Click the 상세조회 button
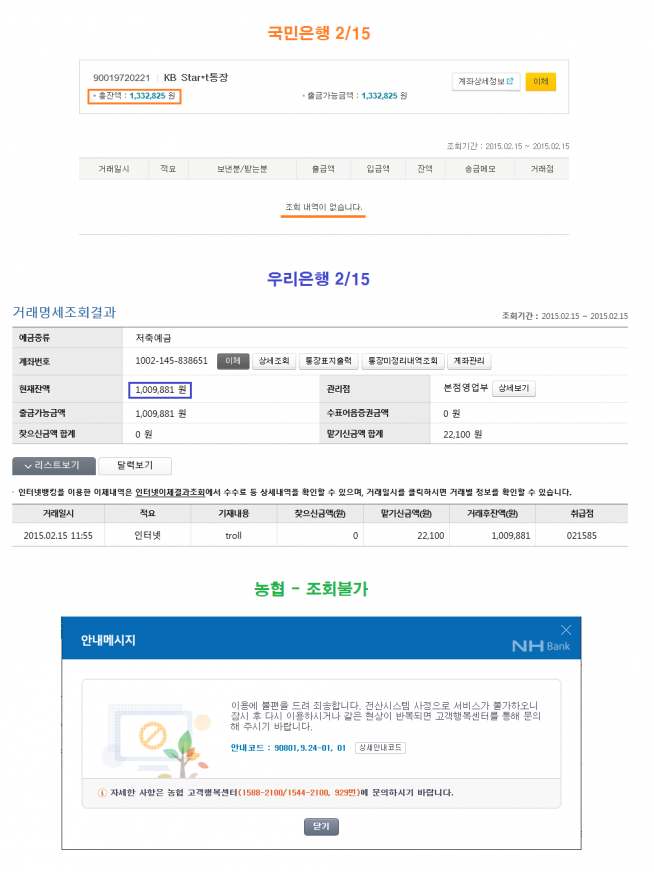654x872 pixels. tap(273, 361)
